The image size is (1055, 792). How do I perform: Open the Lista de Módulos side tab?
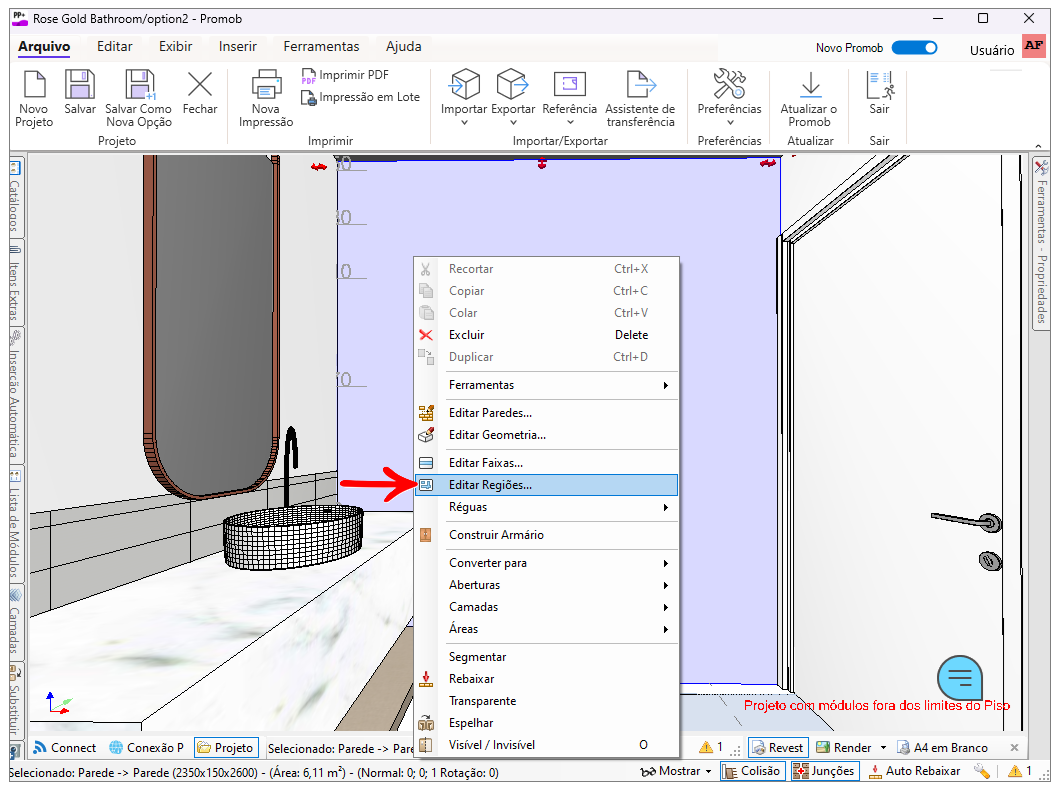[15, 525]
